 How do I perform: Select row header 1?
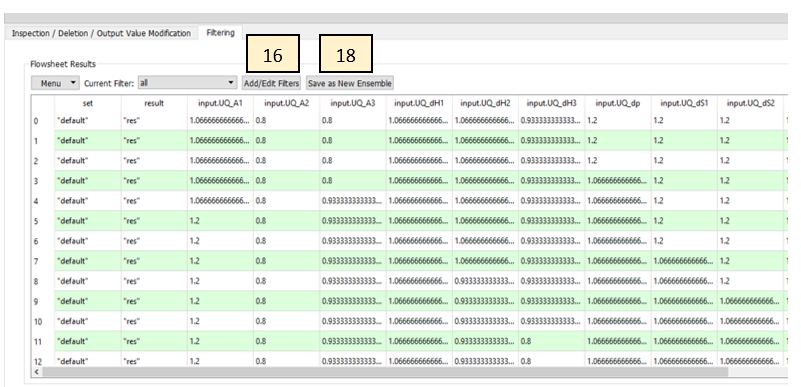pyautogui.click(x=43, y=140)
